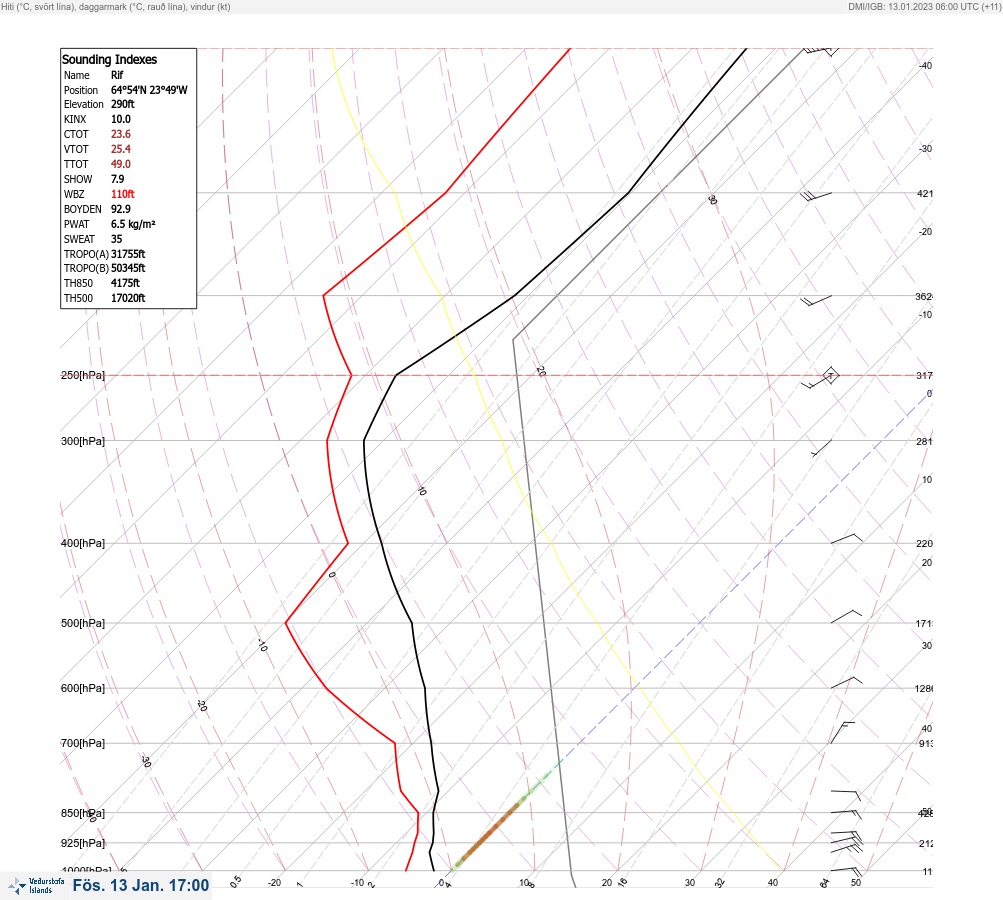Click the 600[hPa] pressure label
This screenshot has width=1003, height=900.
click(x=83, y=688)
